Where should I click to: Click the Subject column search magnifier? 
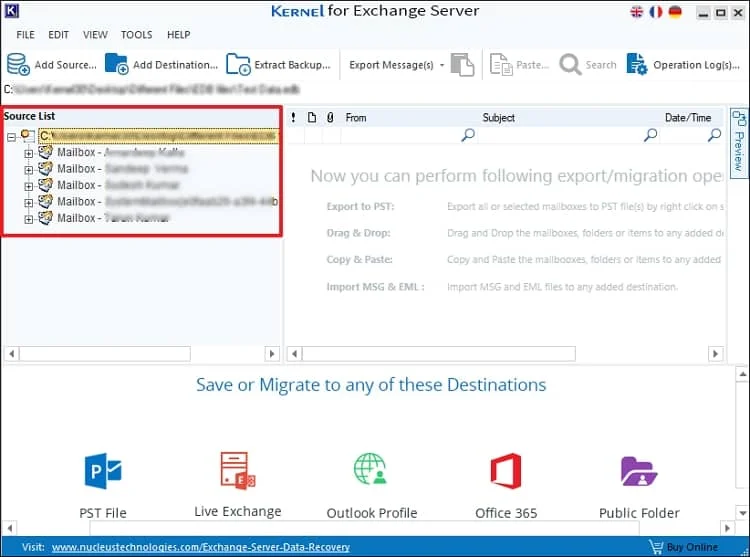point(650,135)
